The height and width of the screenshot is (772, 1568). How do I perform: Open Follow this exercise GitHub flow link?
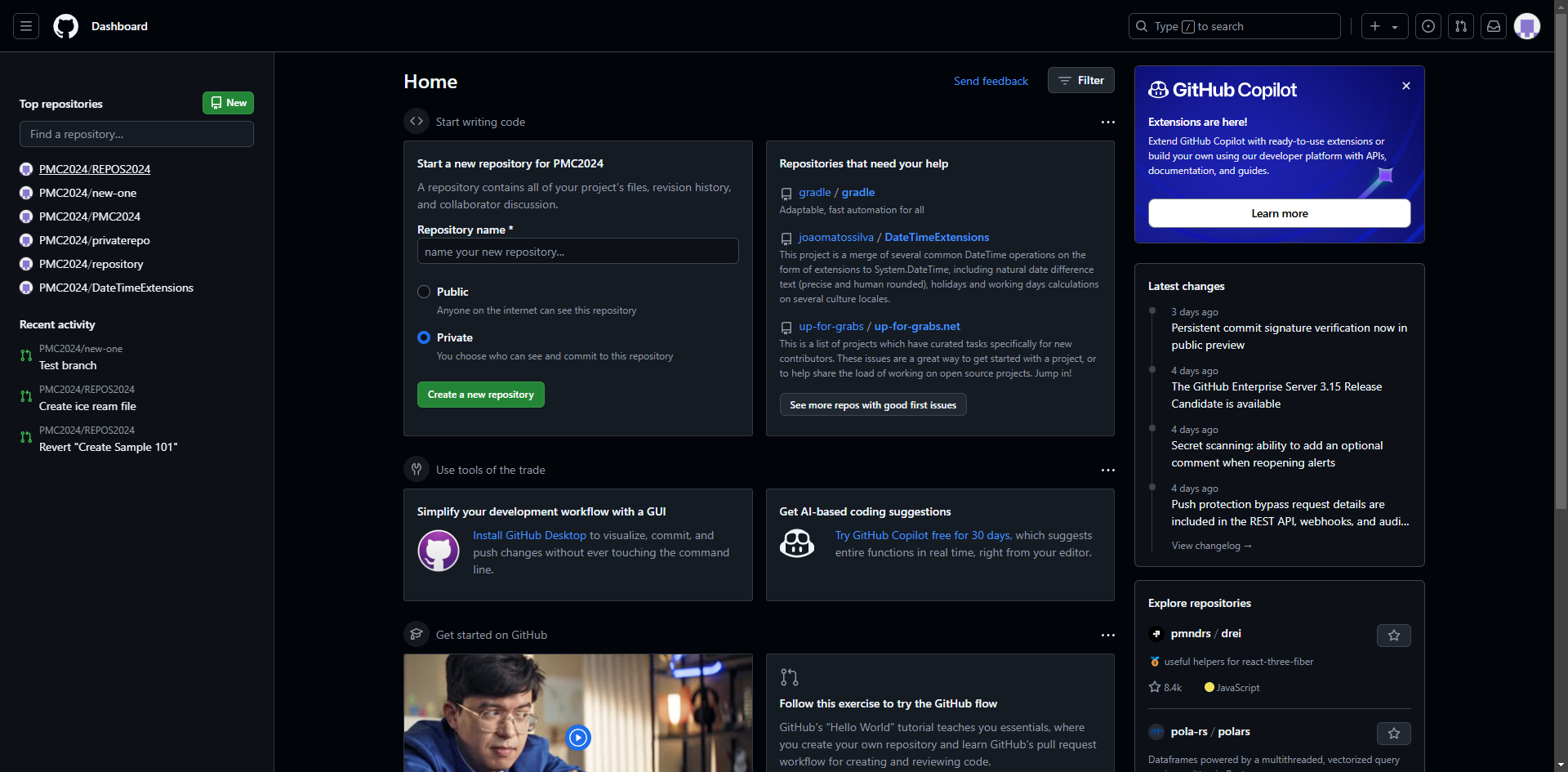[888, 703]
